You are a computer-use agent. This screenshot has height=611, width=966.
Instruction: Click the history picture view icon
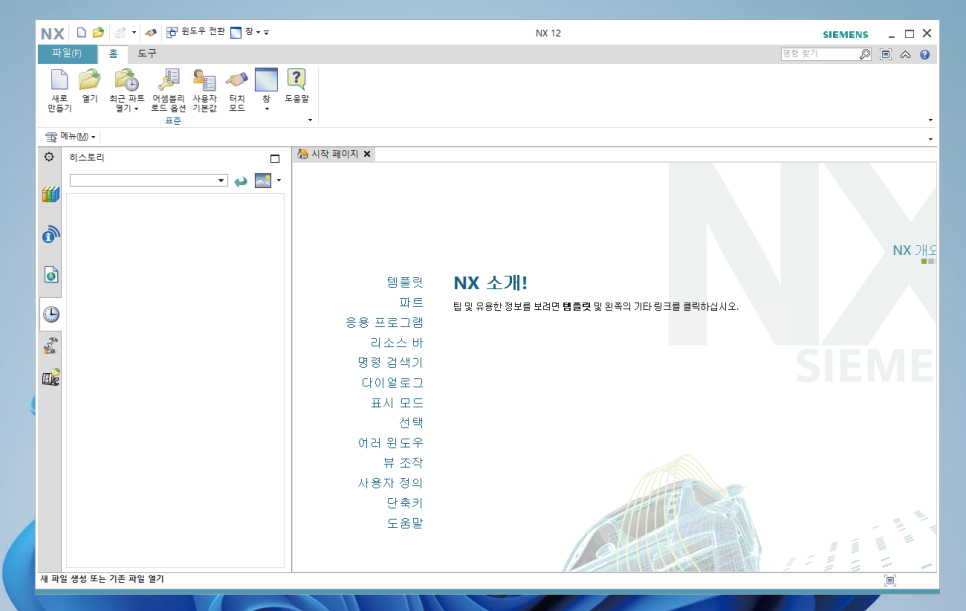[263, 180]
